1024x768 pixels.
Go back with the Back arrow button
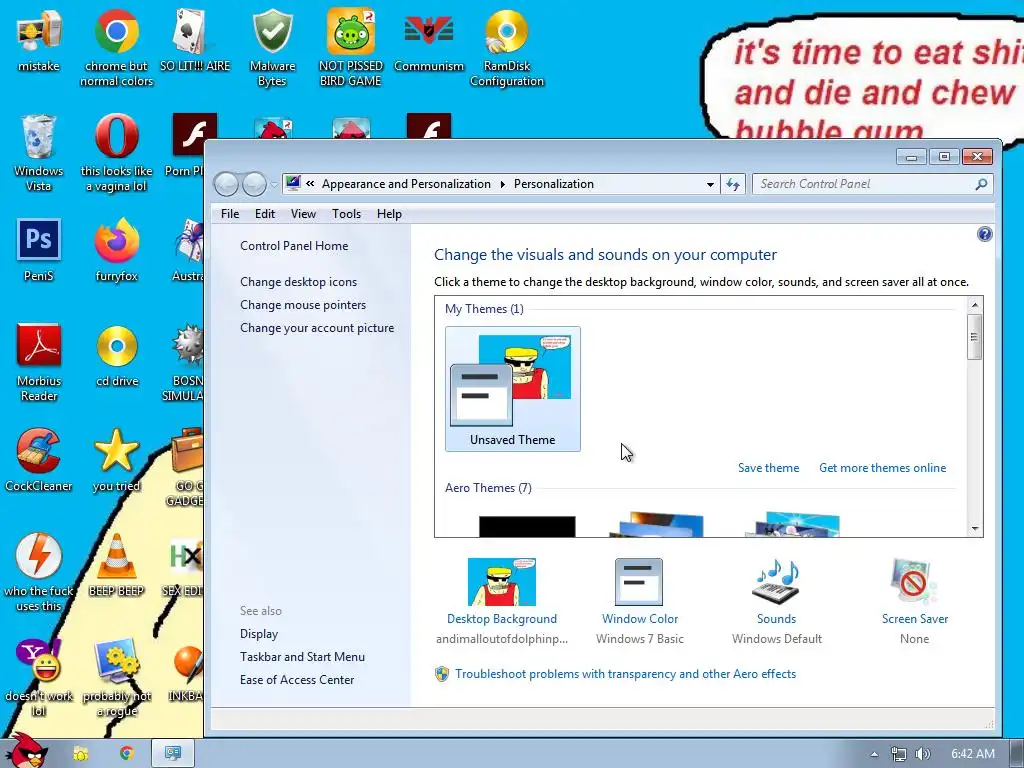226,184
